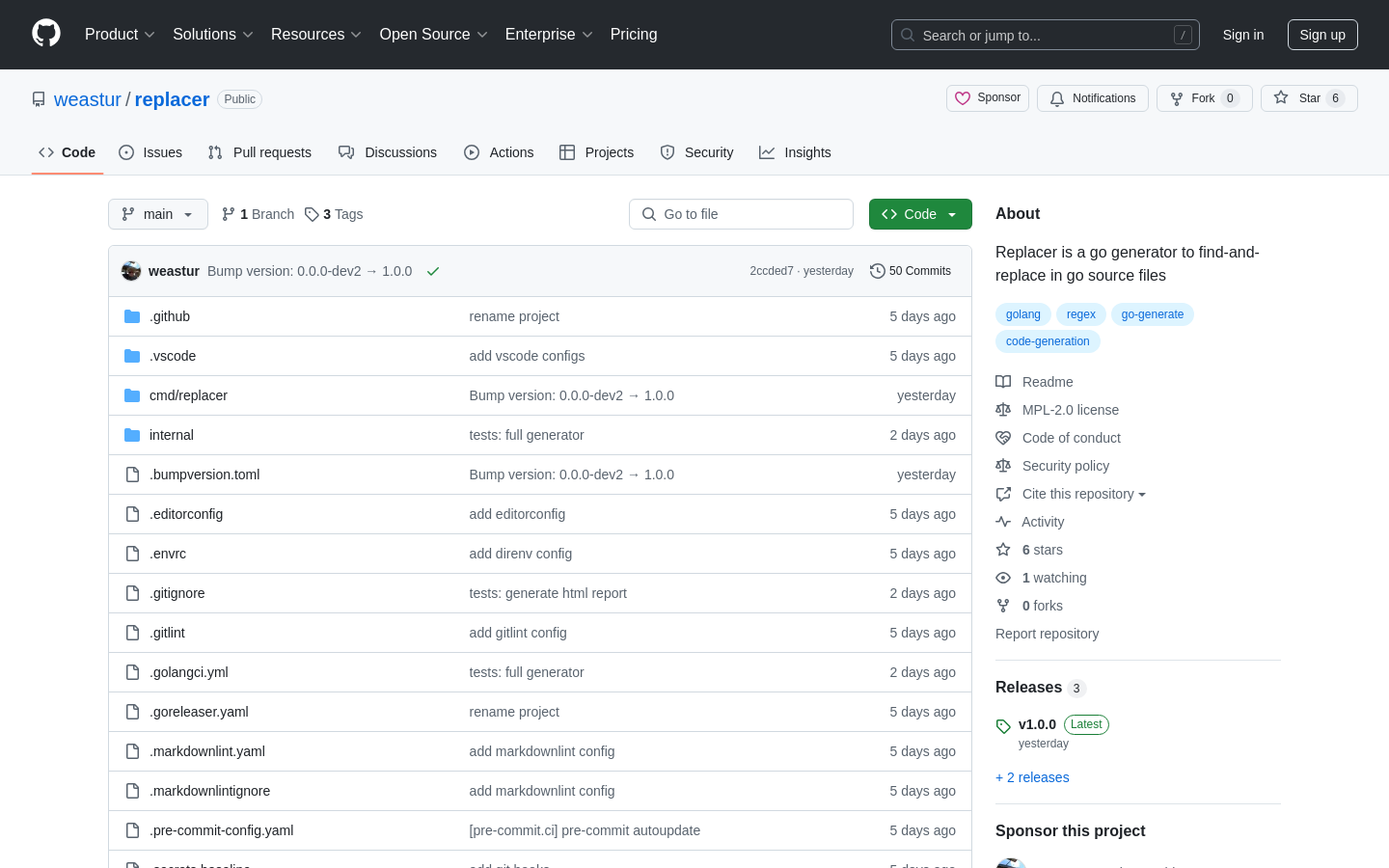Open the .pre-commit-config.yaml file
This screenshot has width=1389, height=868.
(x=221, y=830)
